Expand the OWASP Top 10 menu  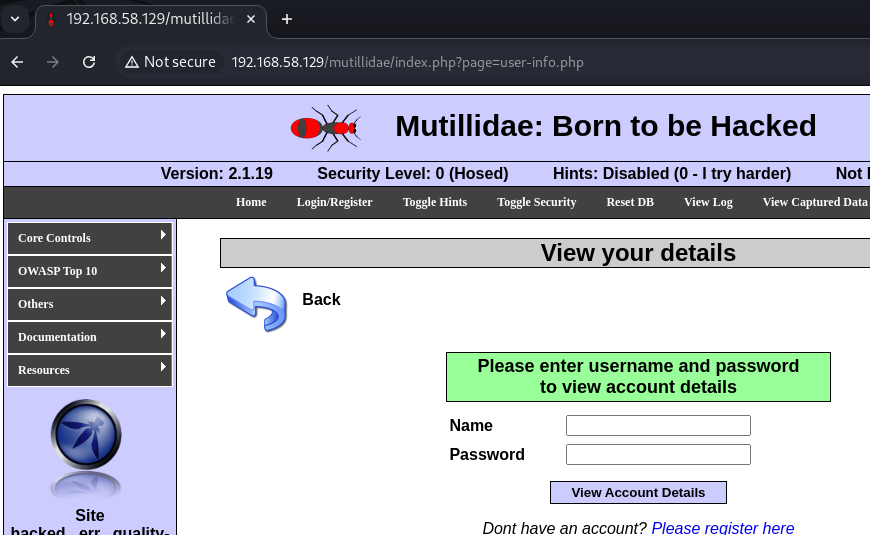tap(90, 271)
